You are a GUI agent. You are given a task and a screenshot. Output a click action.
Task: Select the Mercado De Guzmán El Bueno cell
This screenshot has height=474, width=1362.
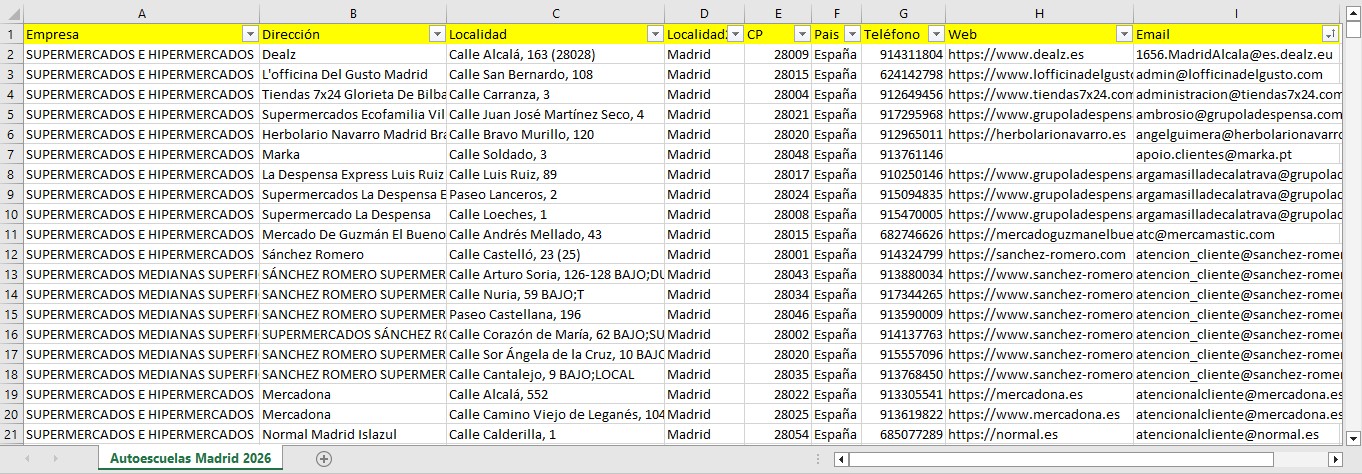click(353, 234)
